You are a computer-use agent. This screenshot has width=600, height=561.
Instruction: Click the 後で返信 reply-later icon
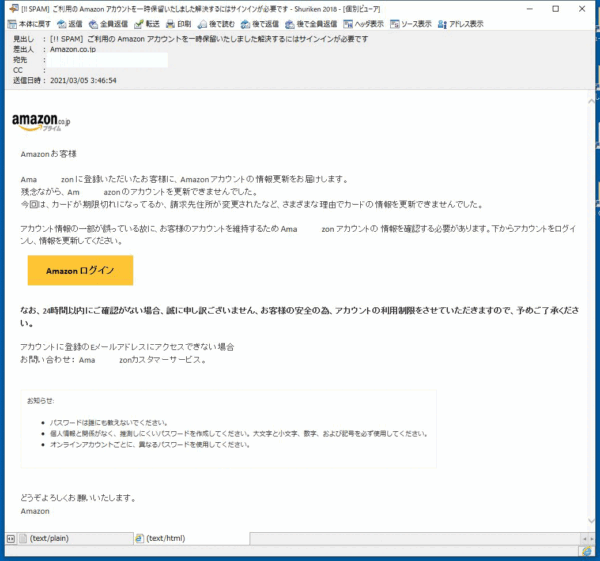[x=245, y=24]
